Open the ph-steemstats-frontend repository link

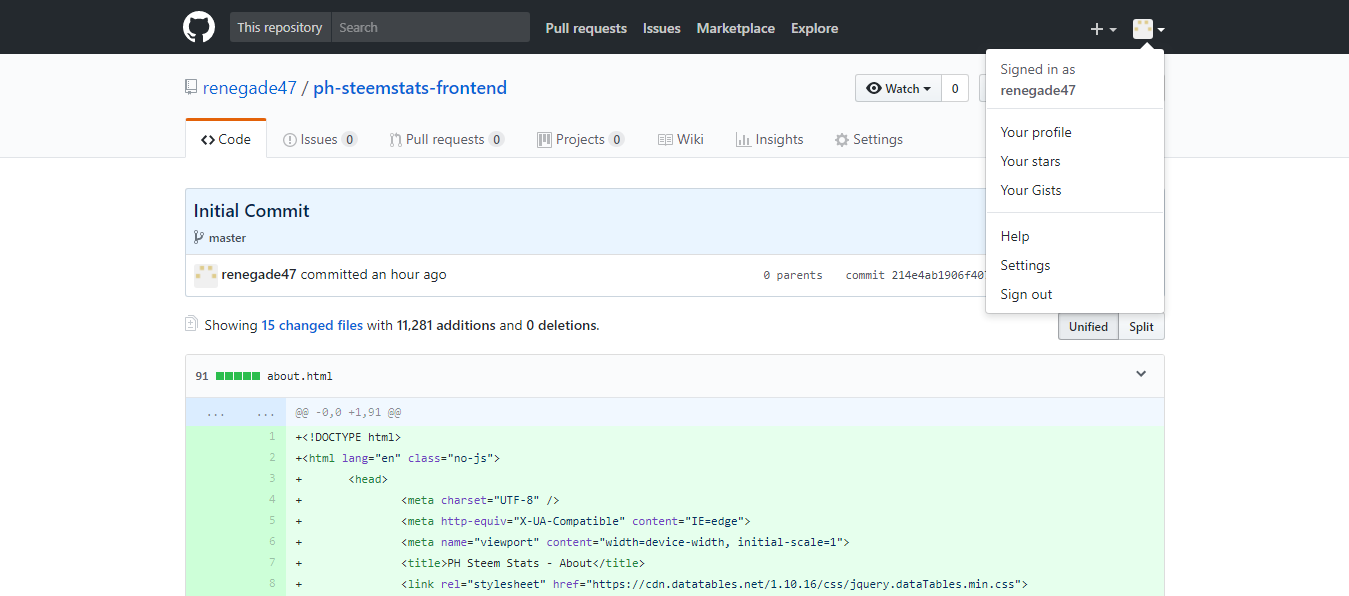410,87
